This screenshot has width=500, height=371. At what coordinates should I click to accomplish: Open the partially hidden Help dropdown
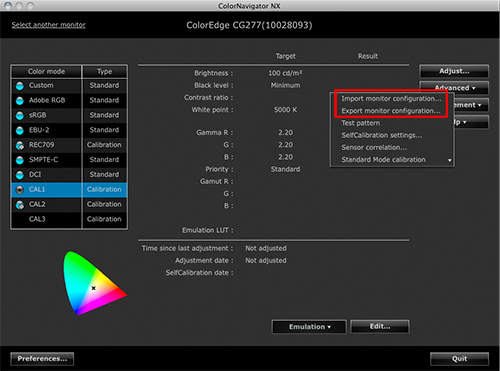coord(471,122)
